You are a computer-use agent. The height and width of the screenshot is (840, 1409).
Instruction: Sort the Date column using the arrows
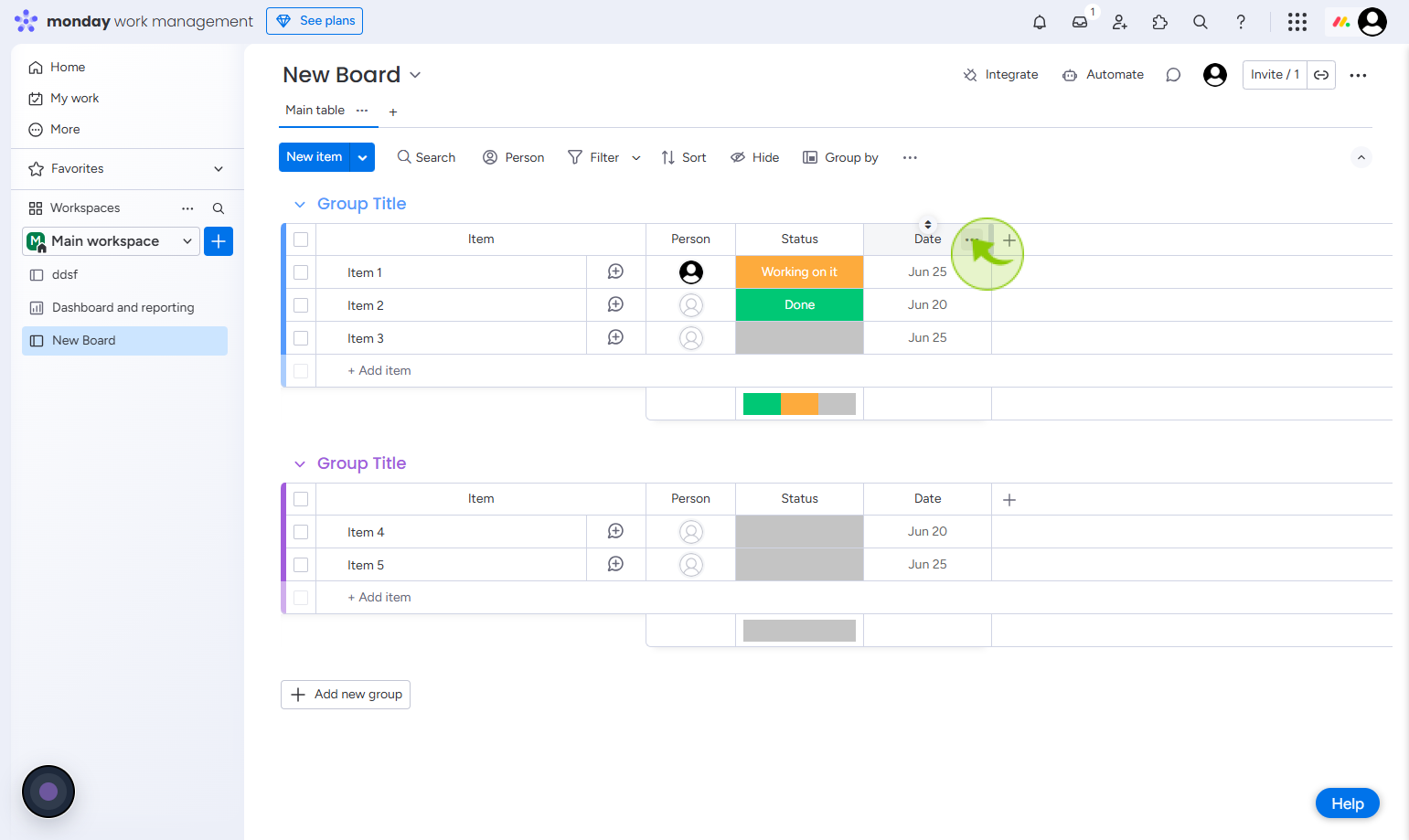coord(928,224)
